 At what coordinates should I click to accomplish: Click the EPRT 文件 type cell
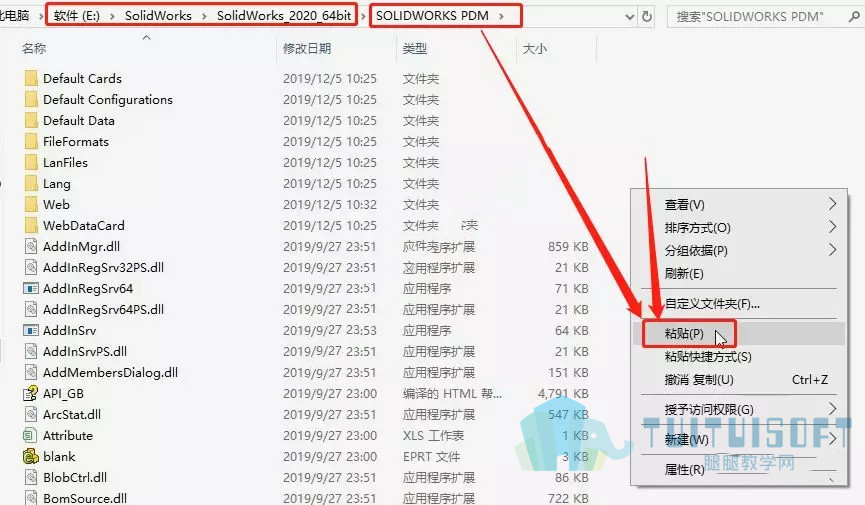(431, 456)
